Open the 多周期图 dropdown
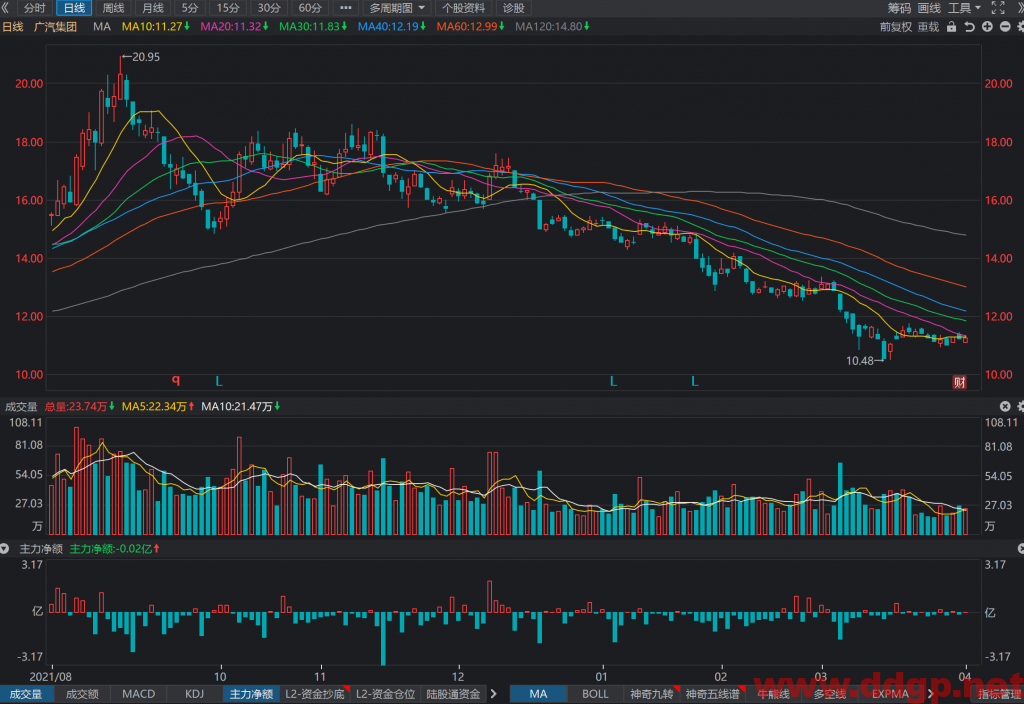 (x=397, y=8)
